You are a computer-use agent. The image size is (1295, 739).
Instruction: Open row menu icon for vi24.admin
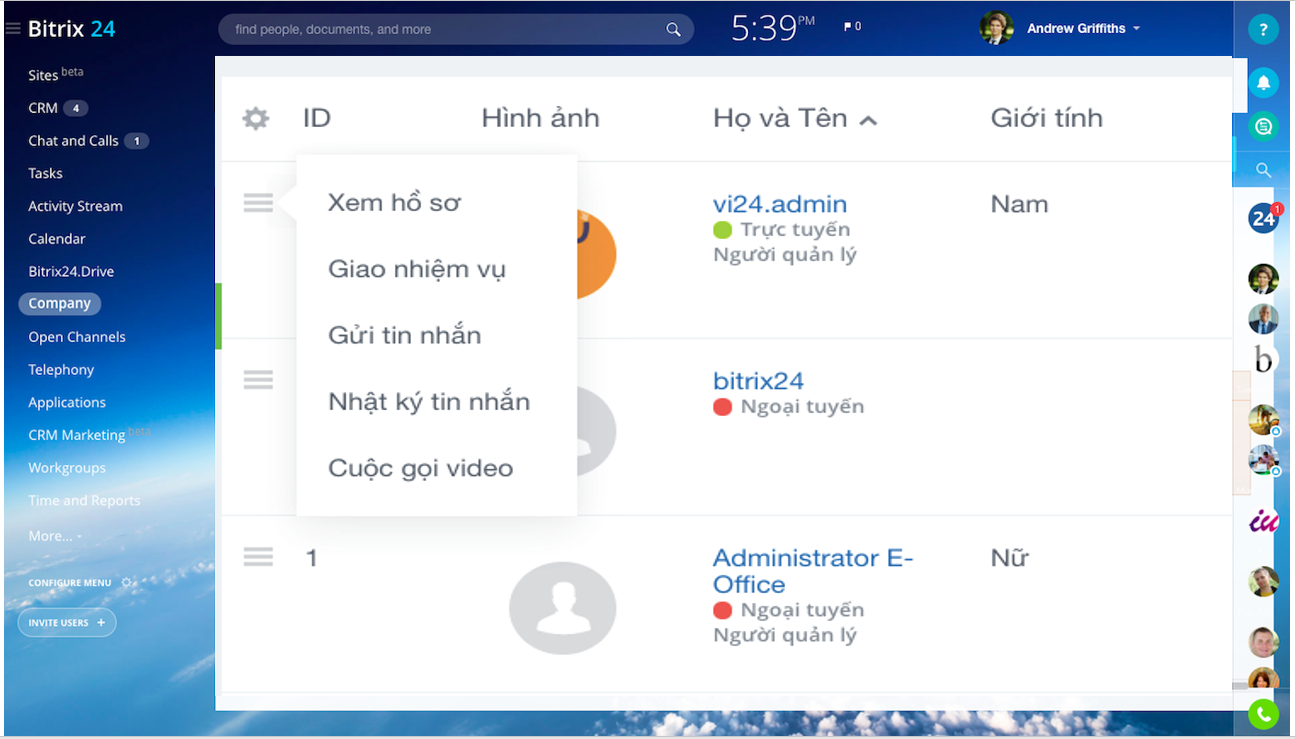pyautogui.click(x=258, y=203)
